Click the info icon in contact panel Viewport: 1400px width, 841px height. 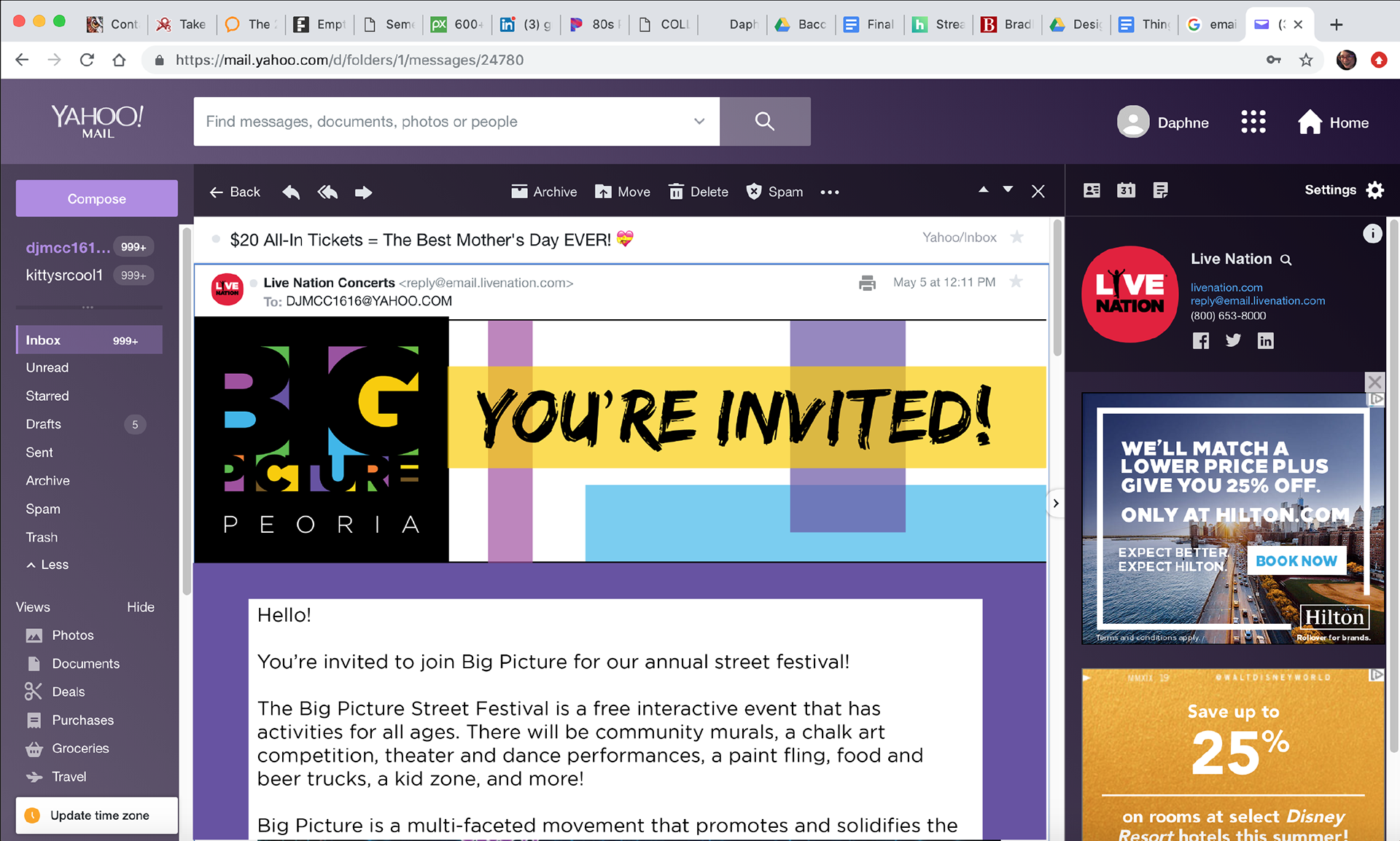click(1372, 233)
